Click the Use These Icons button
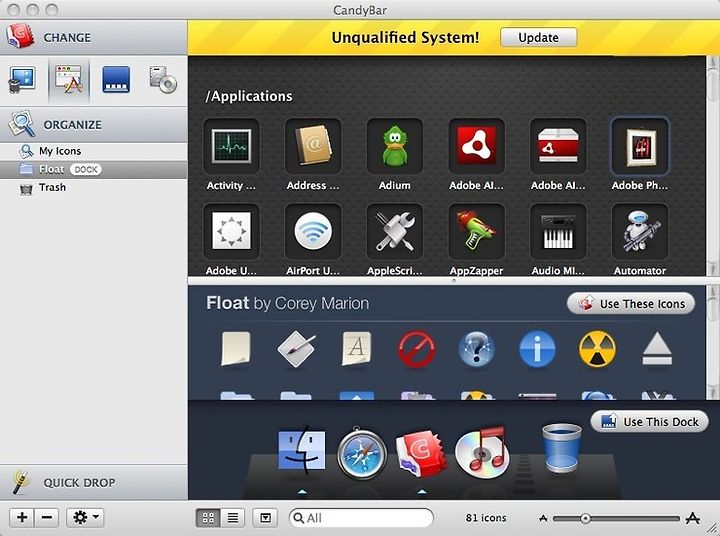This screenshot has height=536, width=720. 631,304
